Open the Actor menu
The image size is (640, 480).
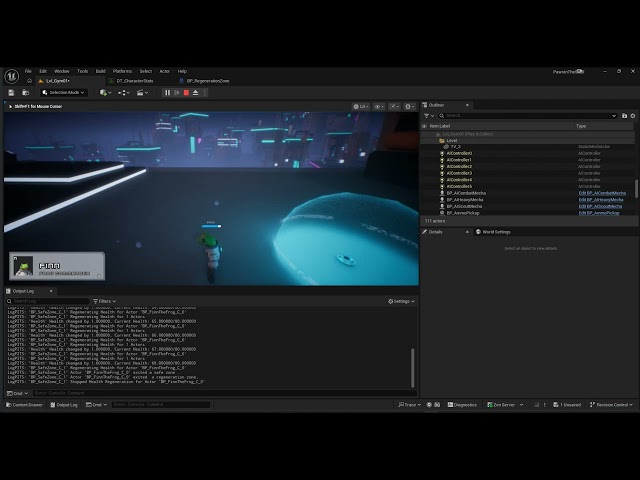164,71
